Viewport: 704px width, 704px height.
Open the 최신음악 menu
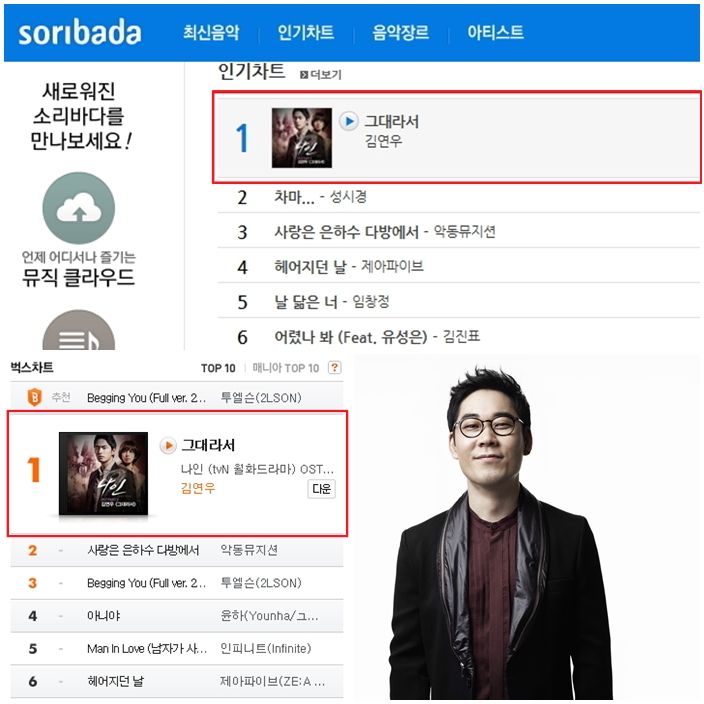pos(211,32)
